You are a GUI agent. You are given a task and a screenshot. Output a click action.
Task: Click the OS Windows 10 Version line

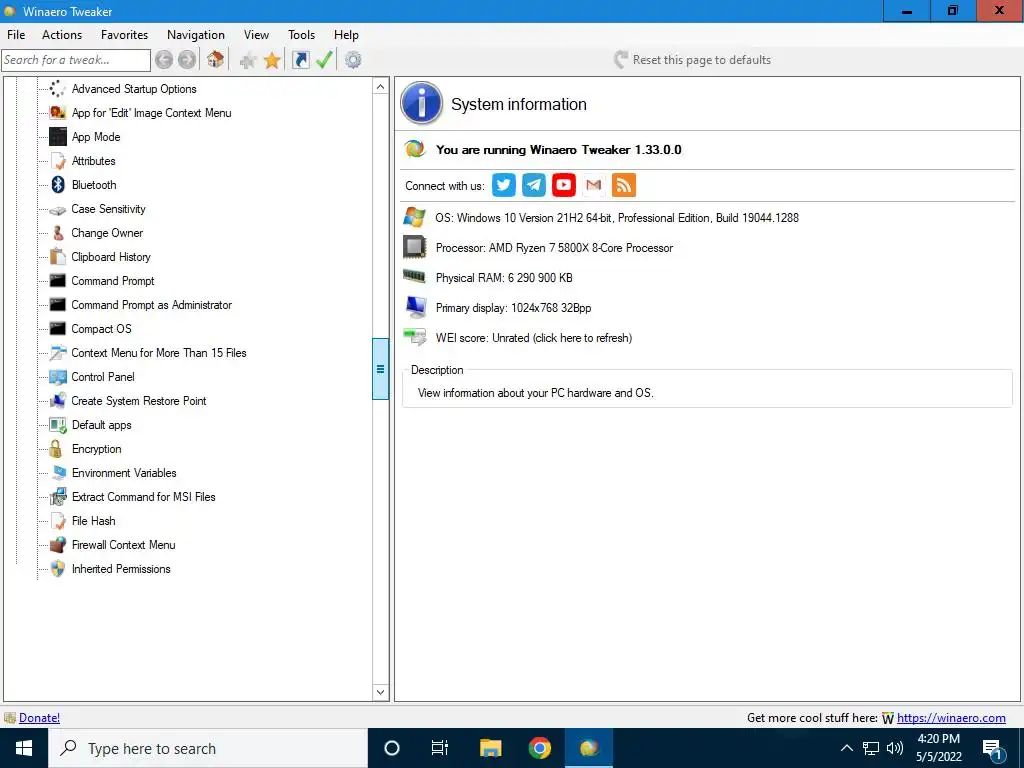pos(617,217)
